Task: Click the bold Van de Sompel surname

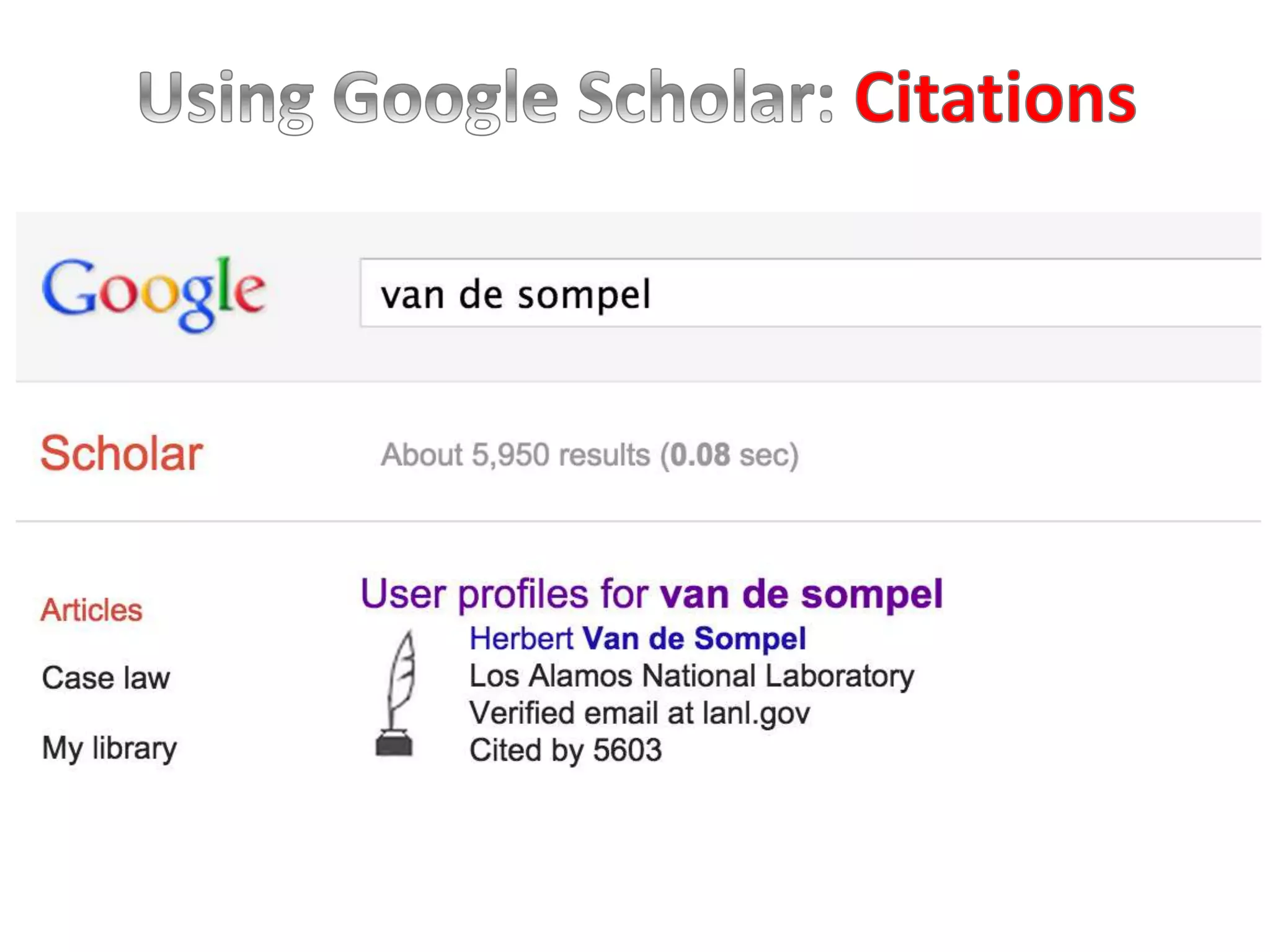Action: click(x=695, y=638)
